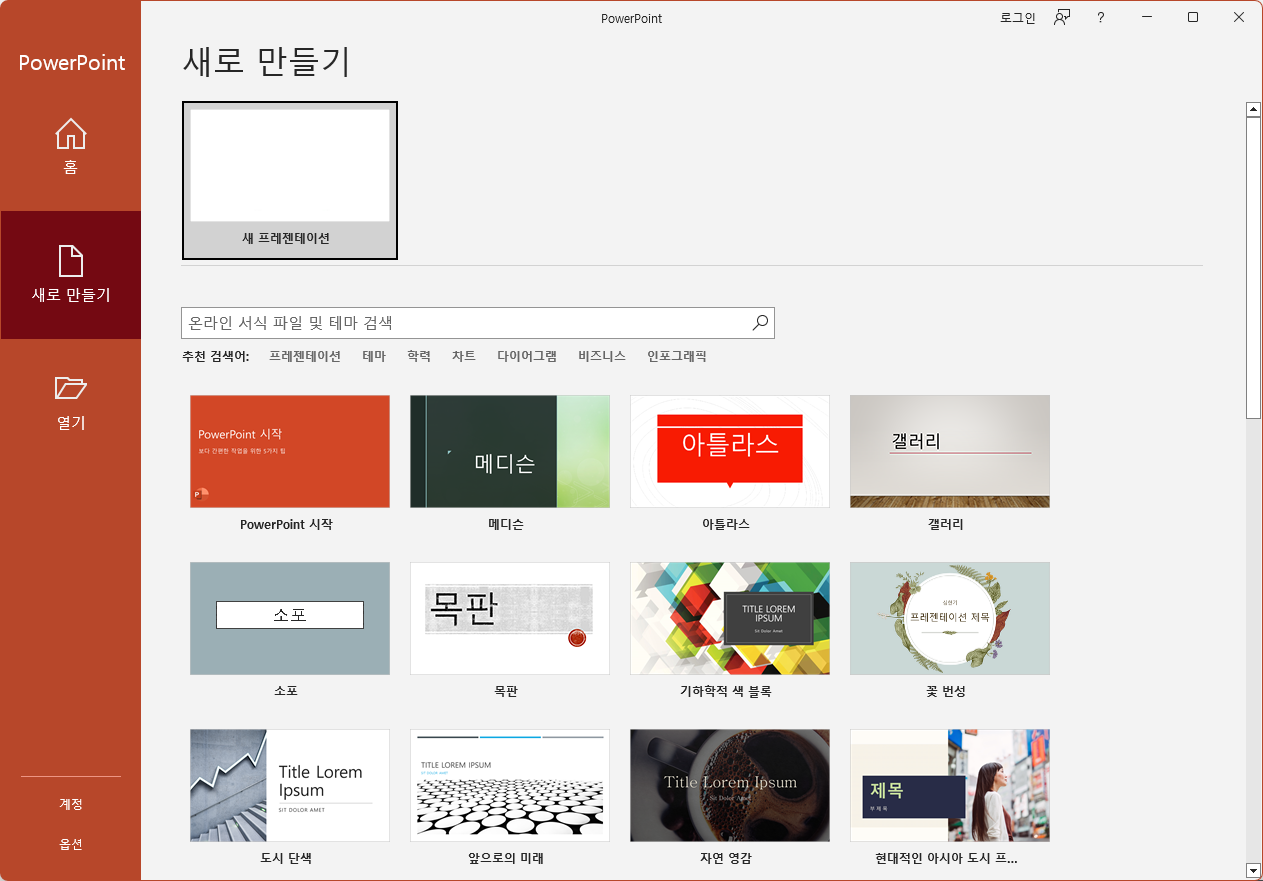Create a blank 새 프레젠테이션
1263x881 pixels.
point(290,180)
